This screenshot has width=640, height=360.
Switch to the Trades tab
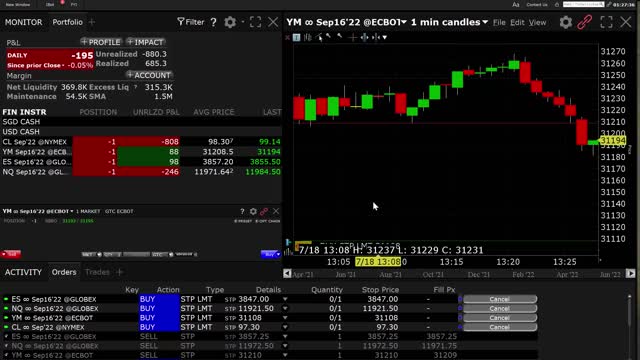[97, 272]
